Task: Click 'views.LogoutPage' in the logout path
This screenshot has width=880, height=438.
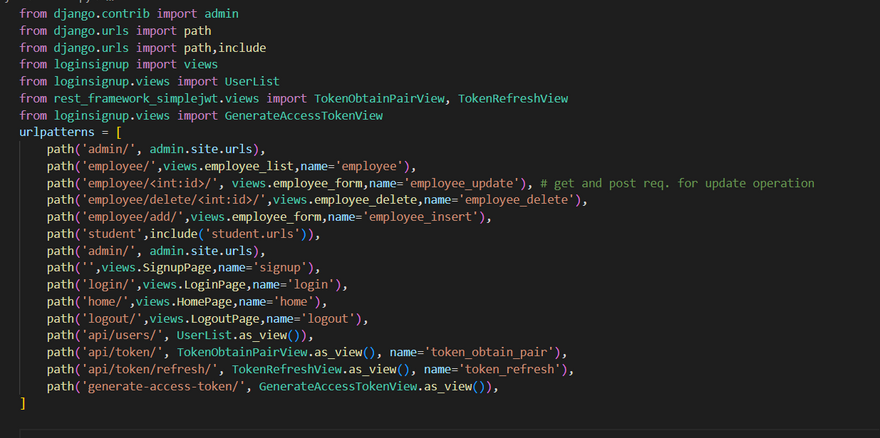Action: point(204,320)
